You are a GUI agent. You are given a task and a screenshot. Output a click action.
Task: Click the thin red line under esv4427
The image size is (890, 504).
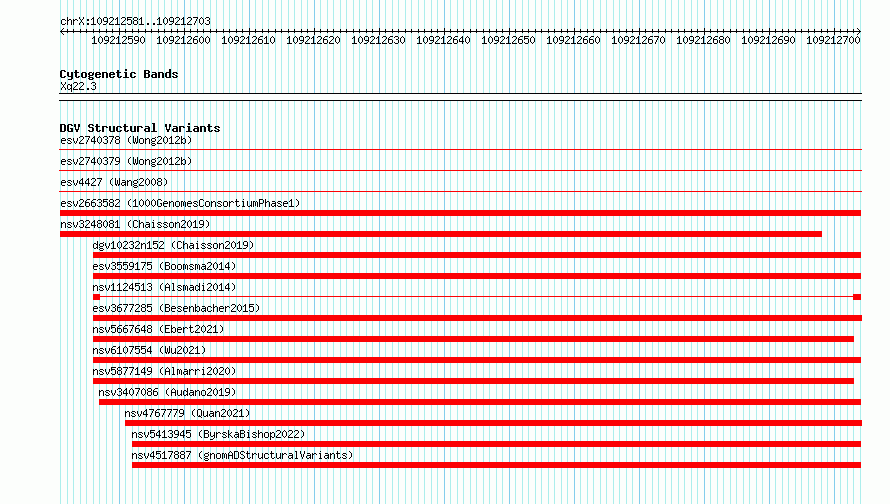click(x=461, y=192)
